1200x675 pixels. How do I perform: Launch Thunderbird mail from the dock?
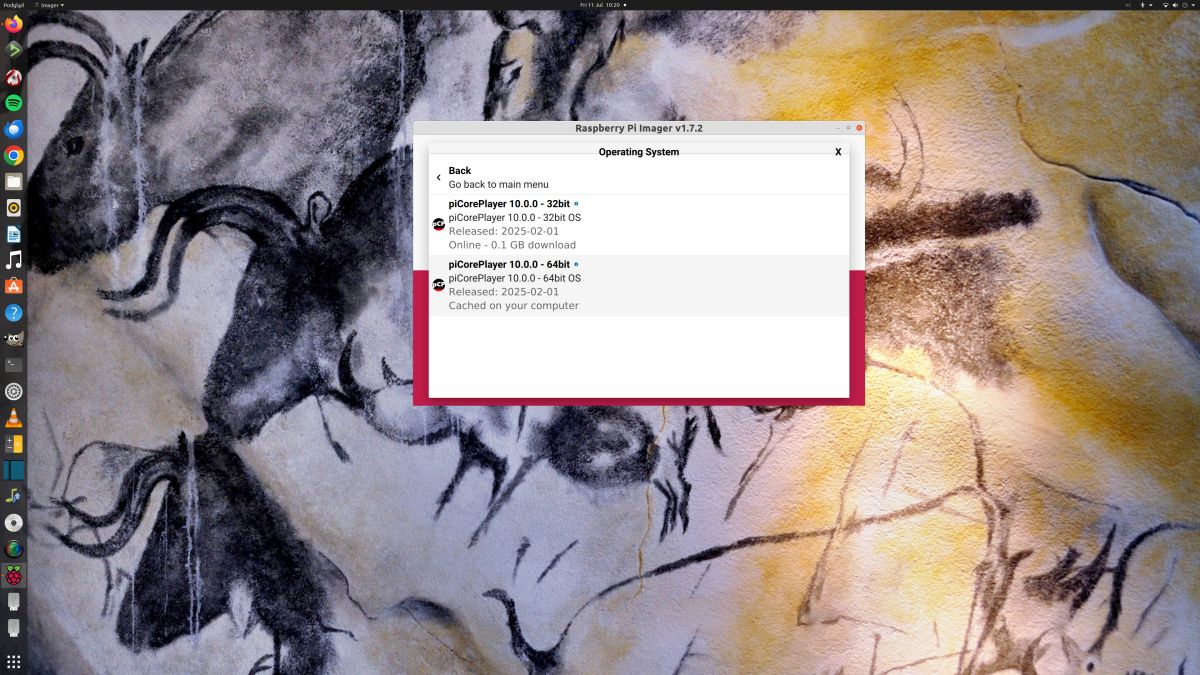14,129
